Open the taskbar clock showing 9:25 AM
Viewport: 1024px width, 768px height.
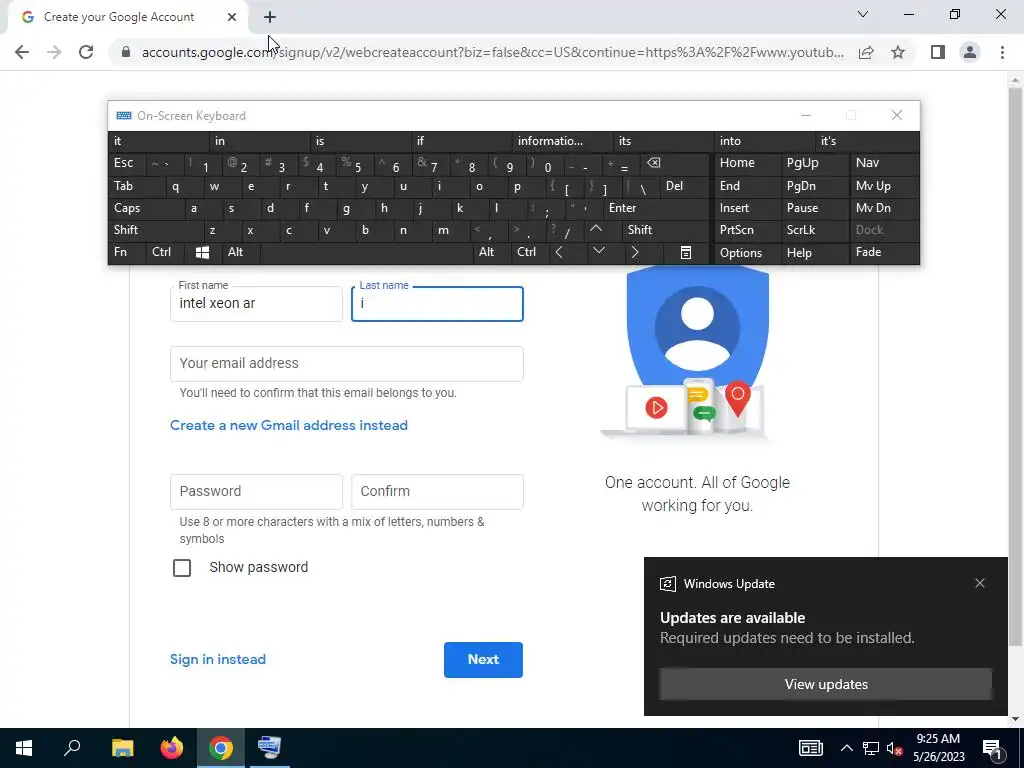pos(938,748)
